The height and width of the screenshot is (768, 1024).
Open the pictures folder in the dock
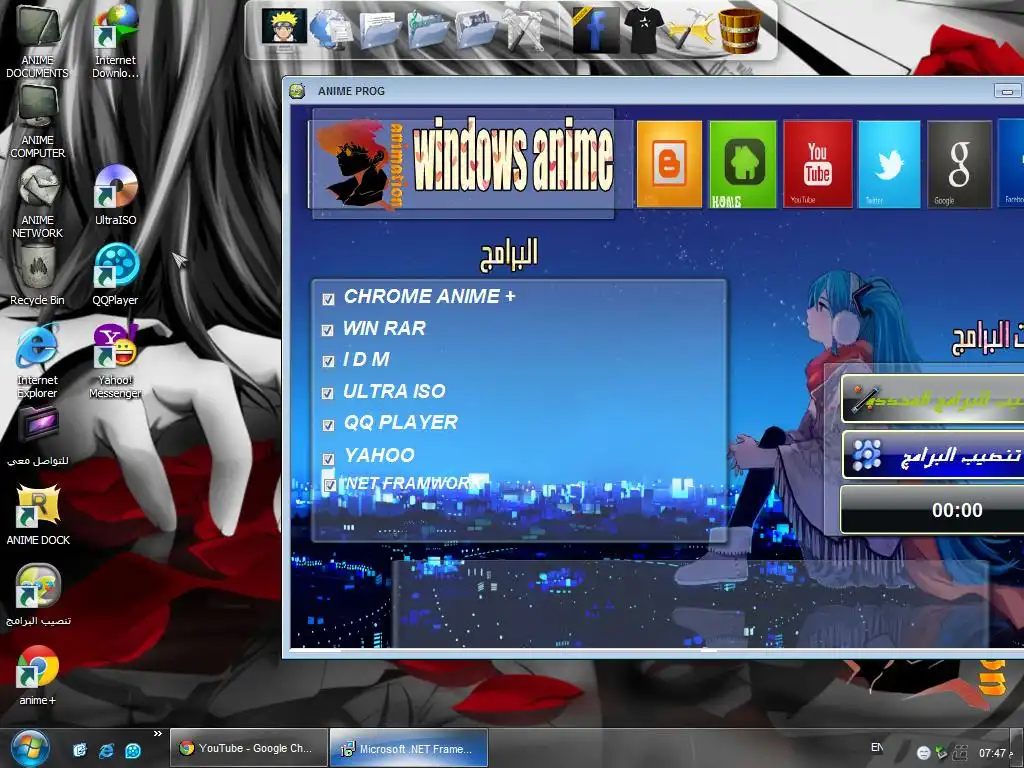click(475, 30)
